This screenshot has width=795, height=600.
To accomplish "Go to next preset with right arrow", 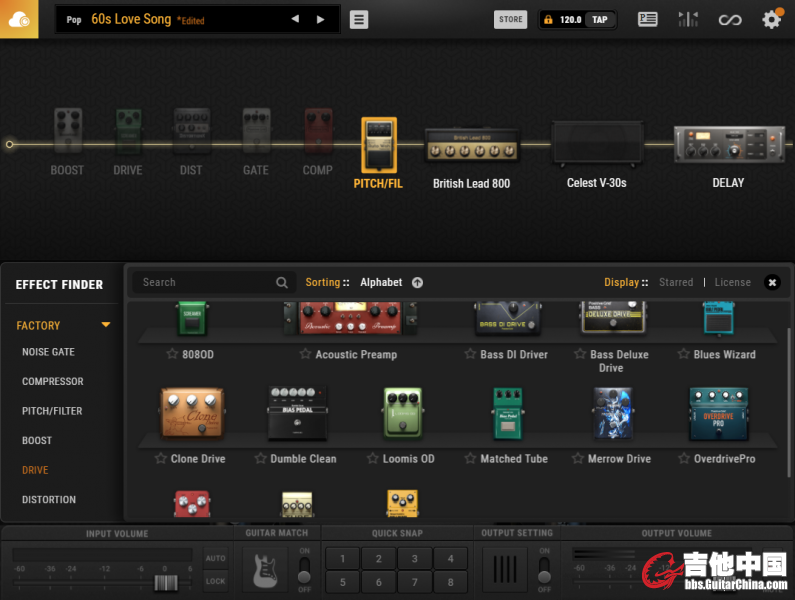I will pyautogui.click(x=320, y=19).
